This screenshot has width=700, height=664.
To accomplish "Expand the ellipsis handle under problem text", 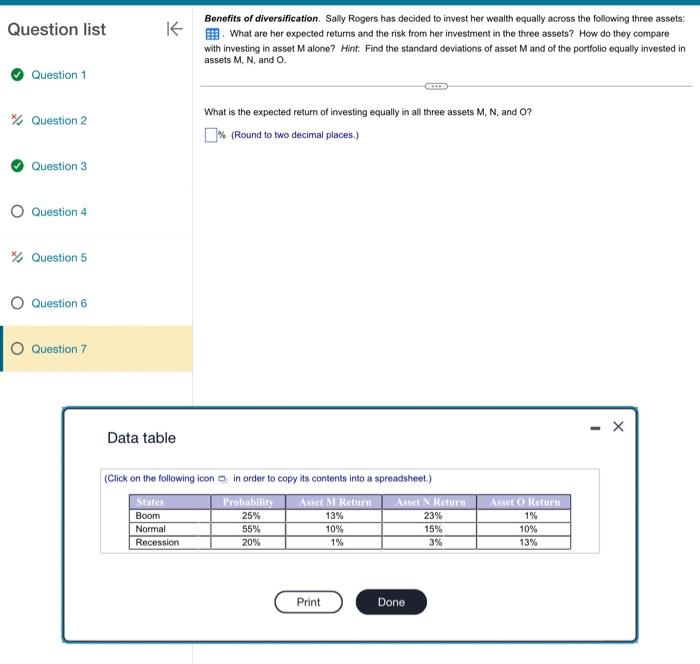I will pyautogui.click(x=436, y=86).
